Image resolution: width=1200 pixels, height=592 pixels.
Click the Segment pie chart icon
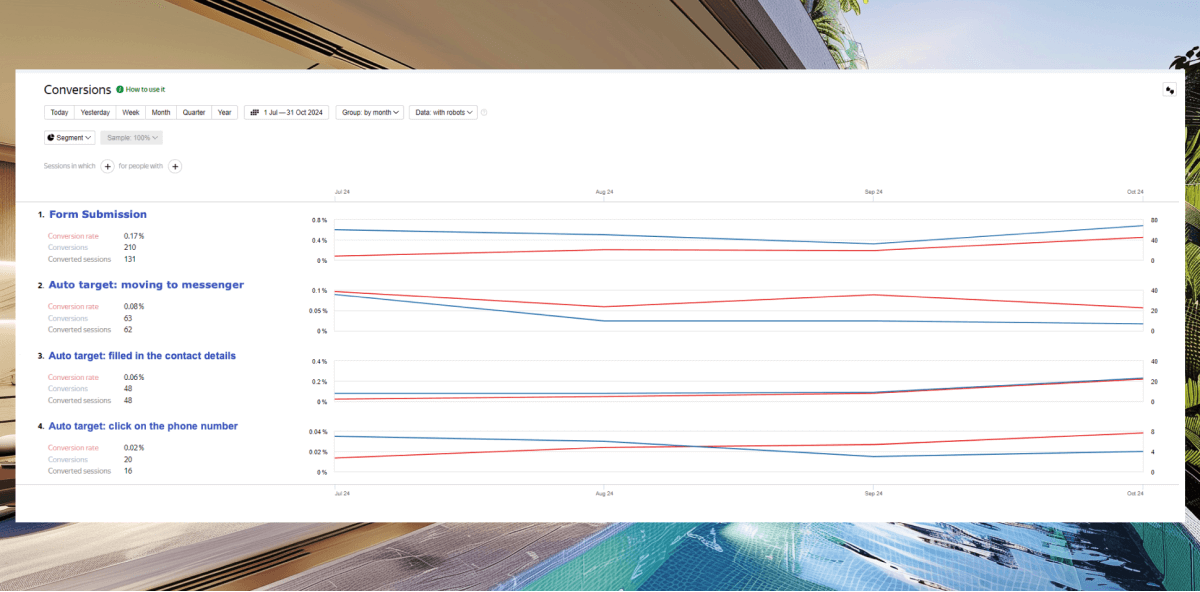click(50, 137)
